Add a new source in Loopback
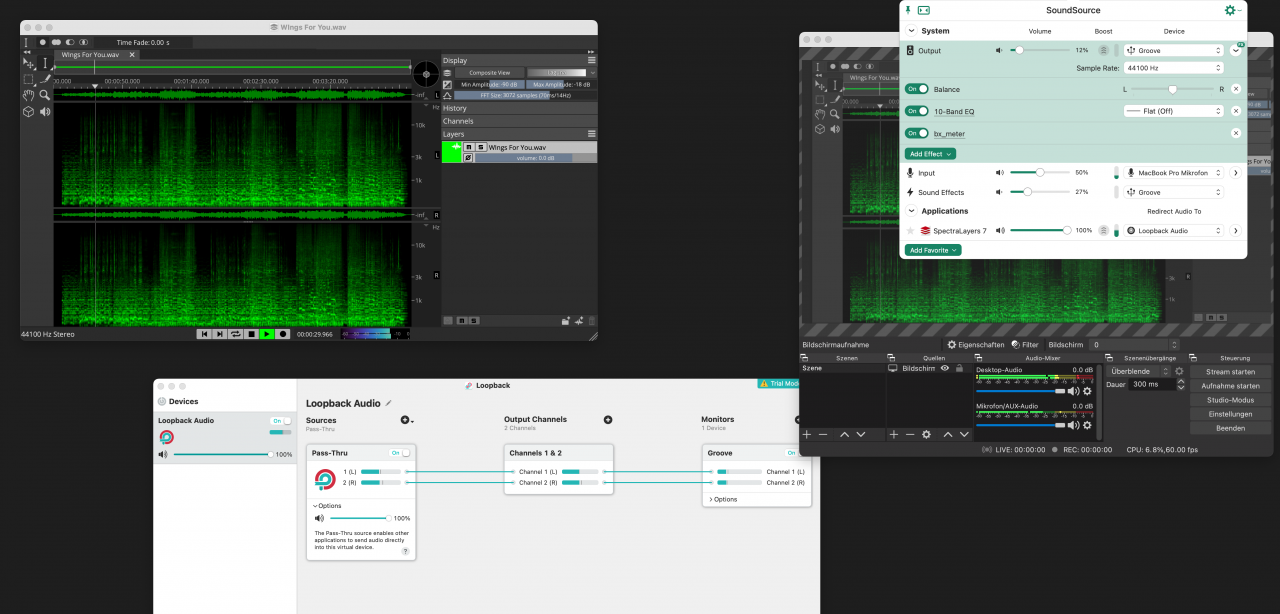 406,420
